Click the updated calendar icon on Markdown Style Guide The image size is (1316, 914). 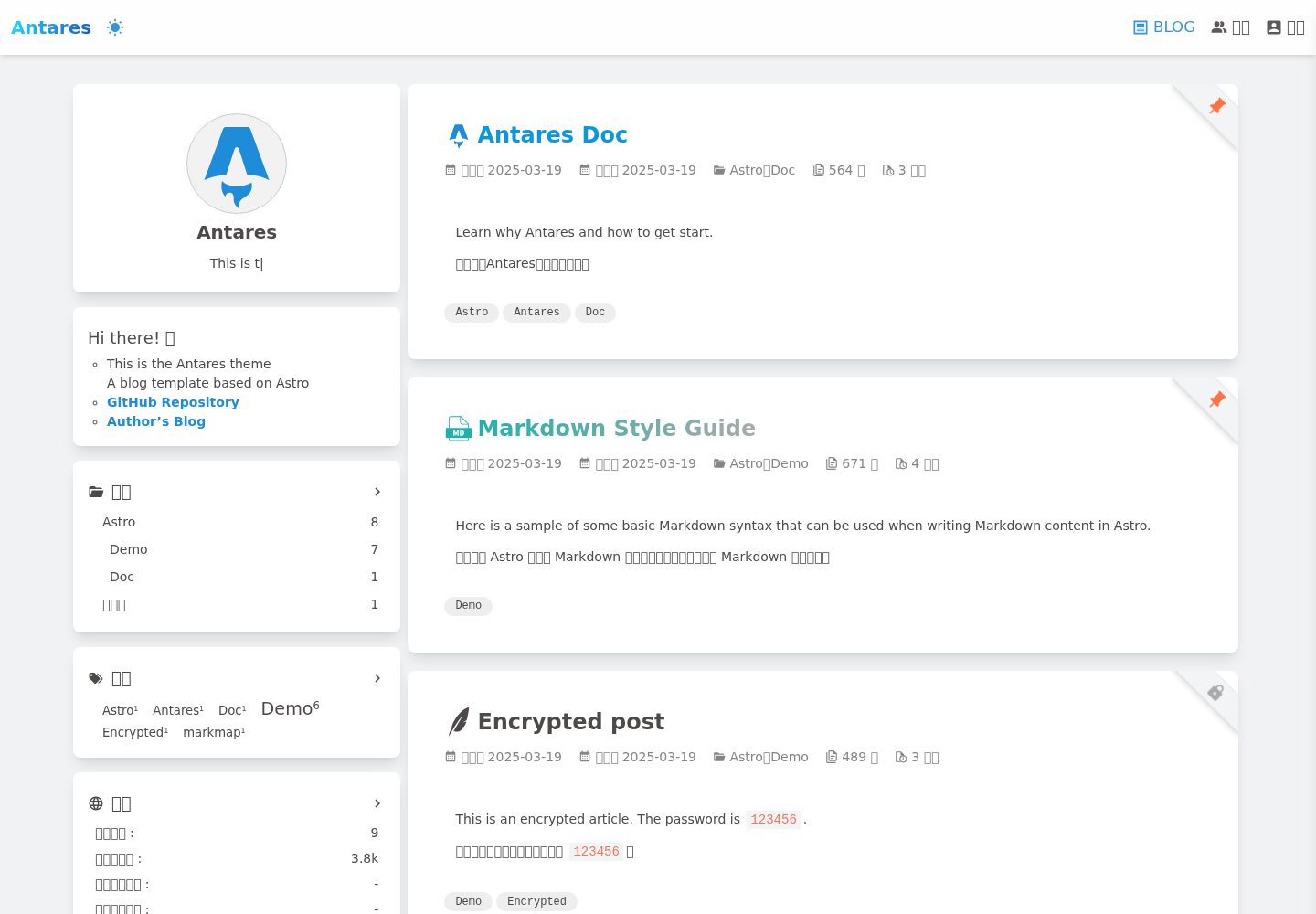coord(585,463)
